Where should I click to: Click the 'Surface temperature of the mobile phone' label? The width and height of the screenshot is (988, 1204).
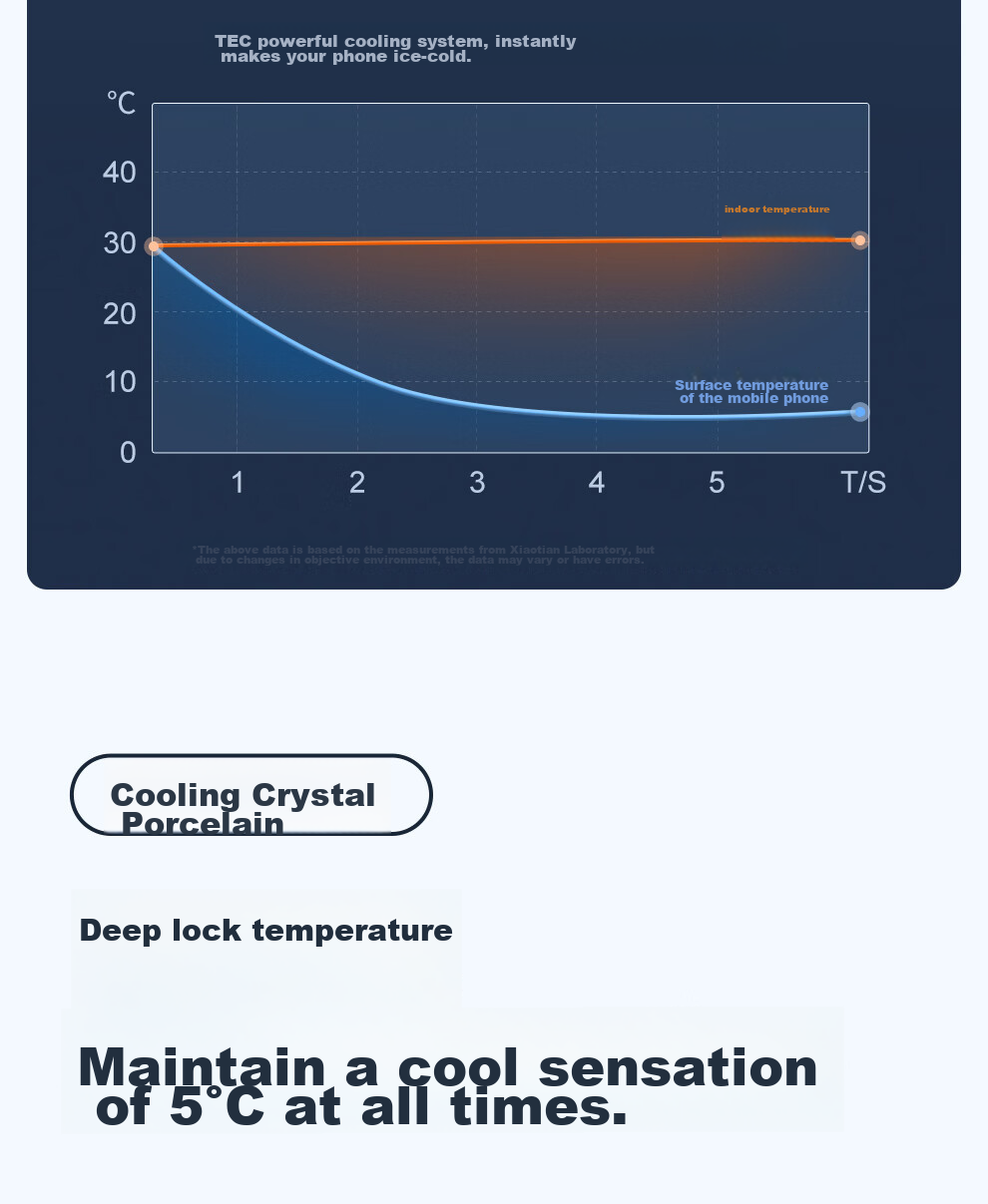tap(751, 392)
